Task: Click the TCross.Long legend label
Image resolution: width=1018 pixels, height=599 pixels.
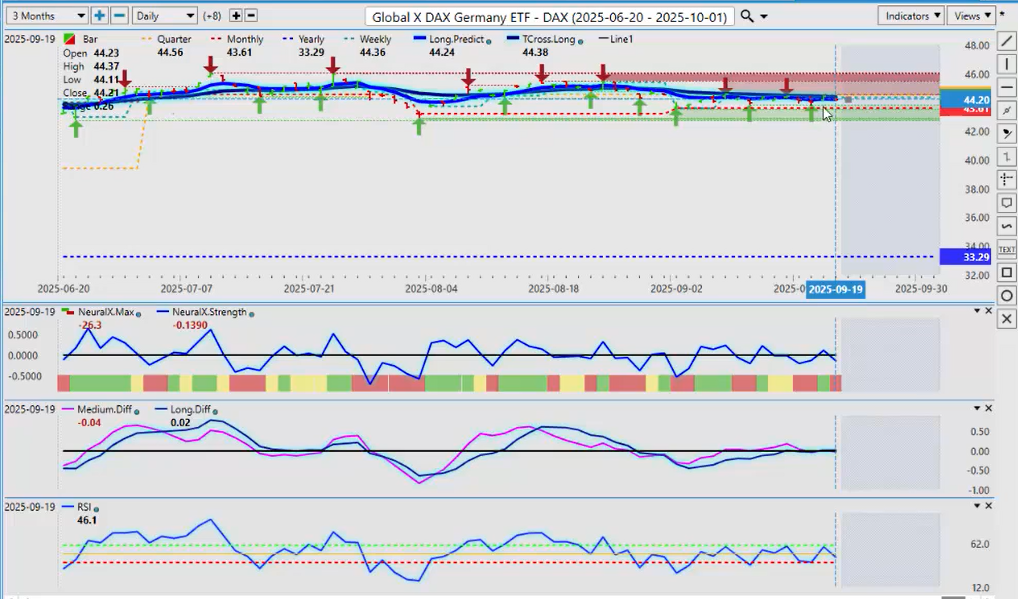Action: 549,39
